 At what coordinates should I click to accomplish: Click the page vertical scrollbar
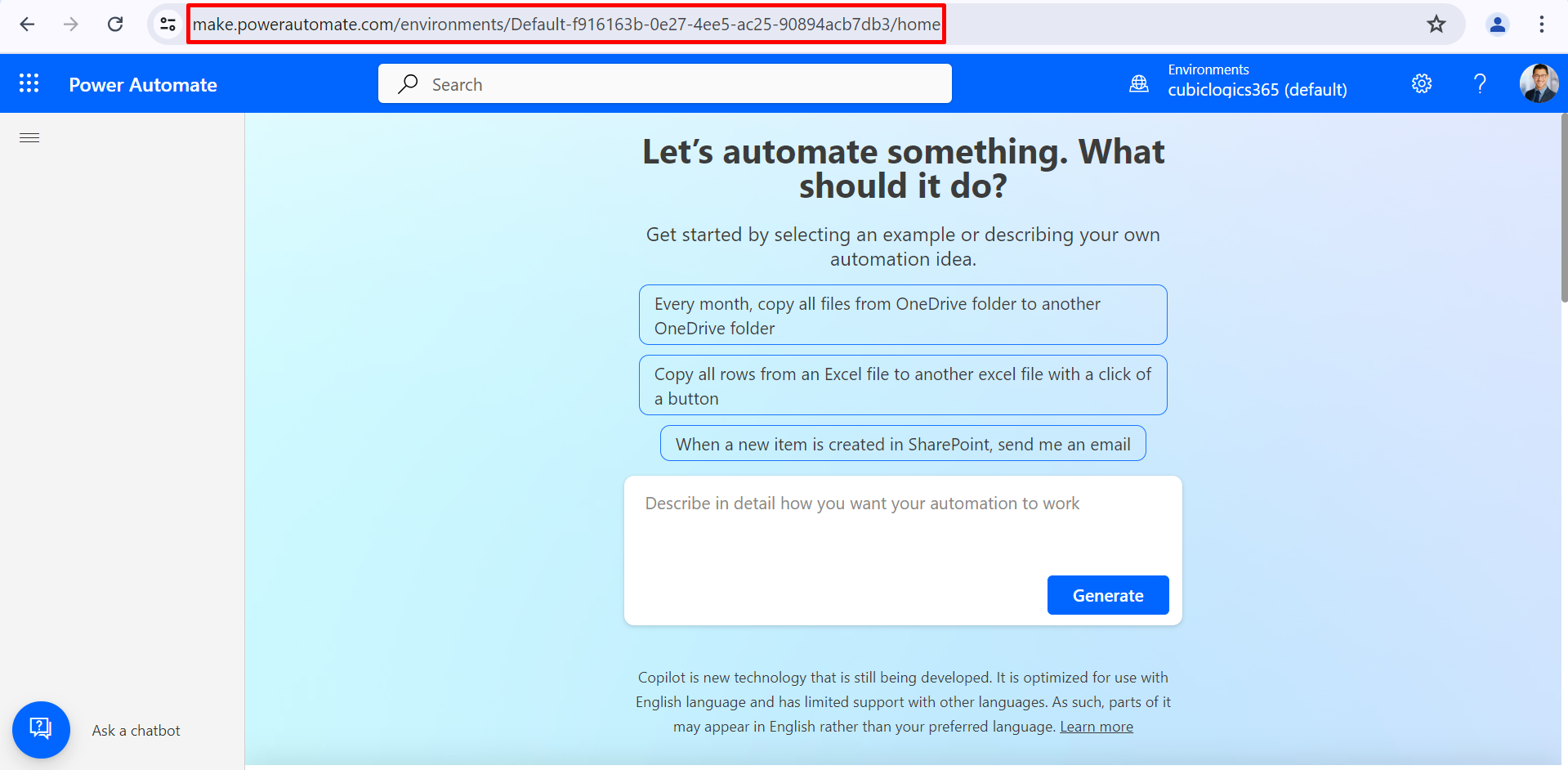click(1564, 208)
